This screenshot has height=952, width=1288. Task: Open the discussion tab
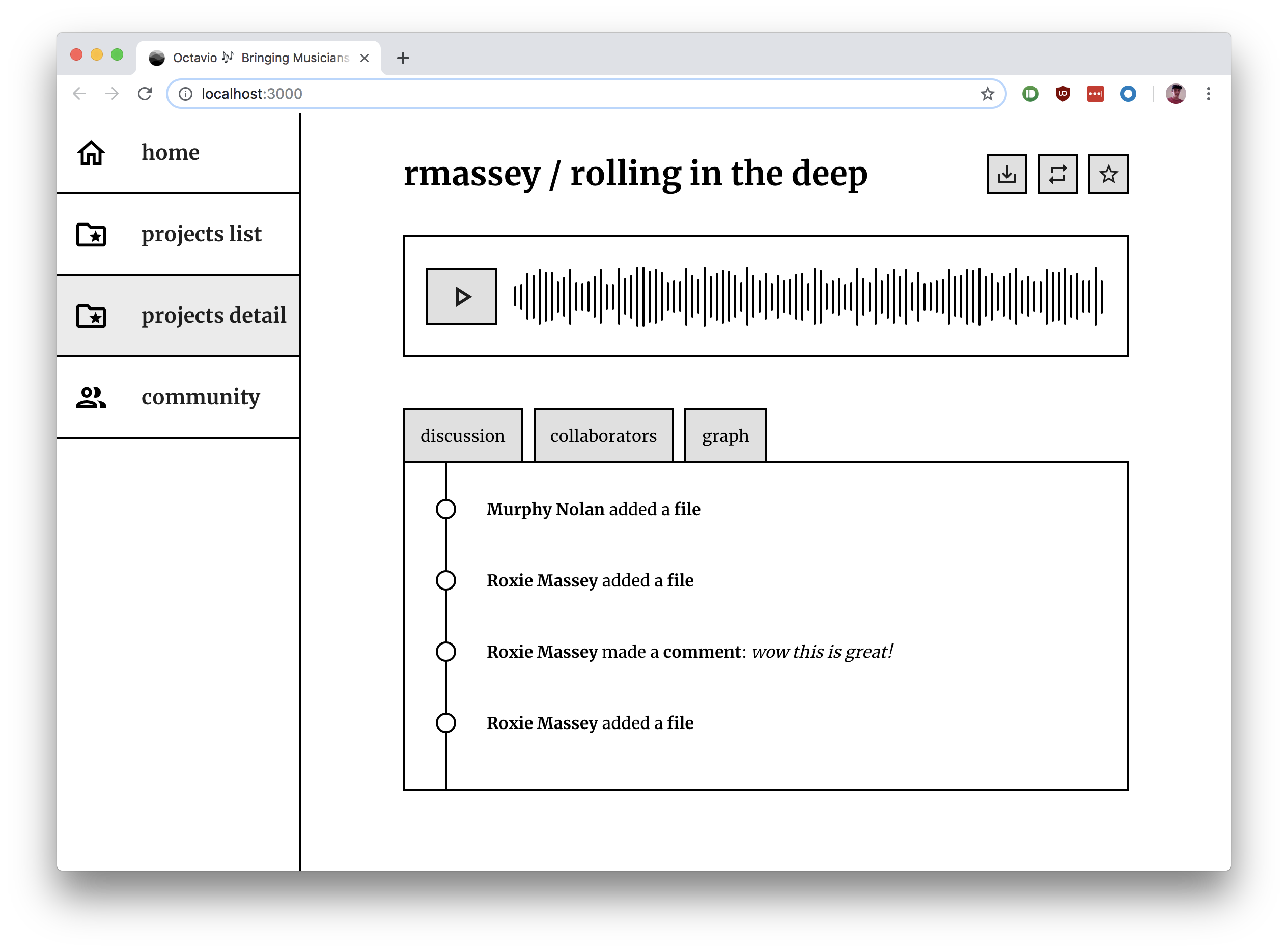tap(463, 436)
